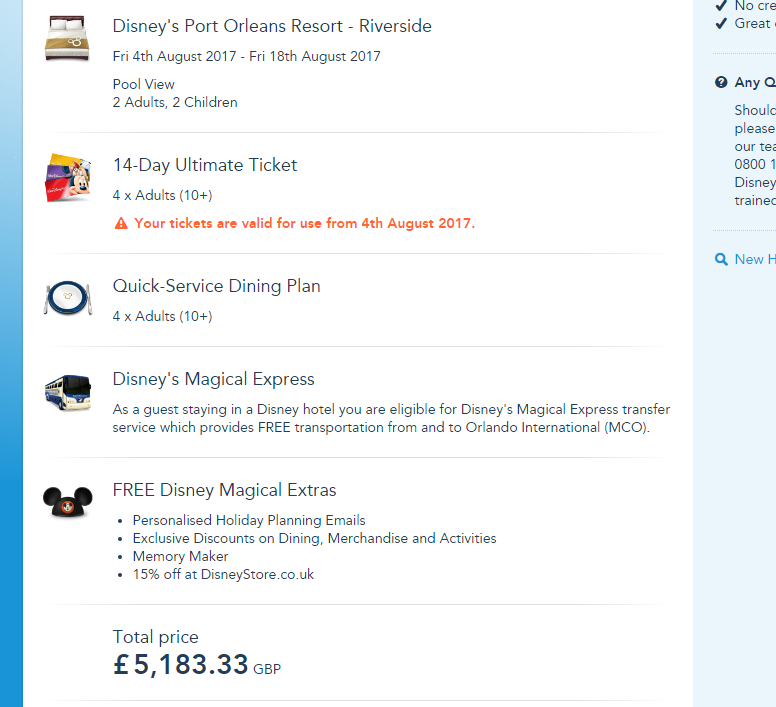Click the hotel bed icon
This screenshot has width=776, height=707.
point(67,39)
